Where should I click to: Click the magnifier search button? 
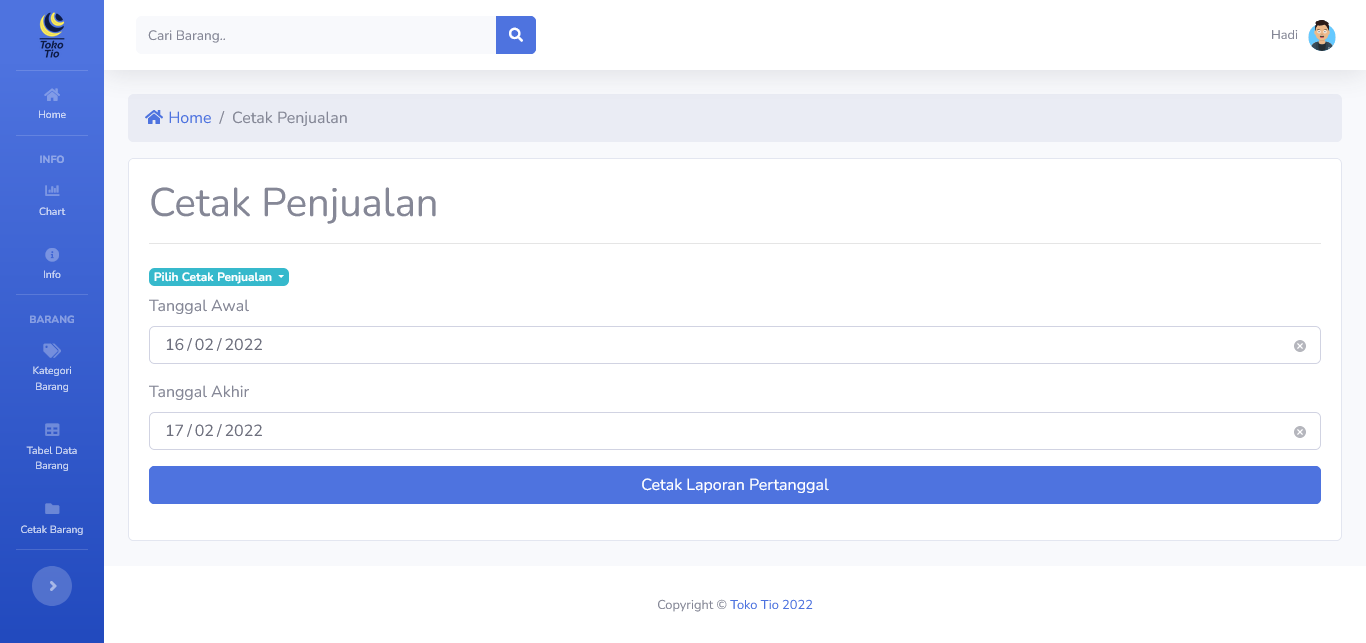pyautogui.click(x=516, y=35)
